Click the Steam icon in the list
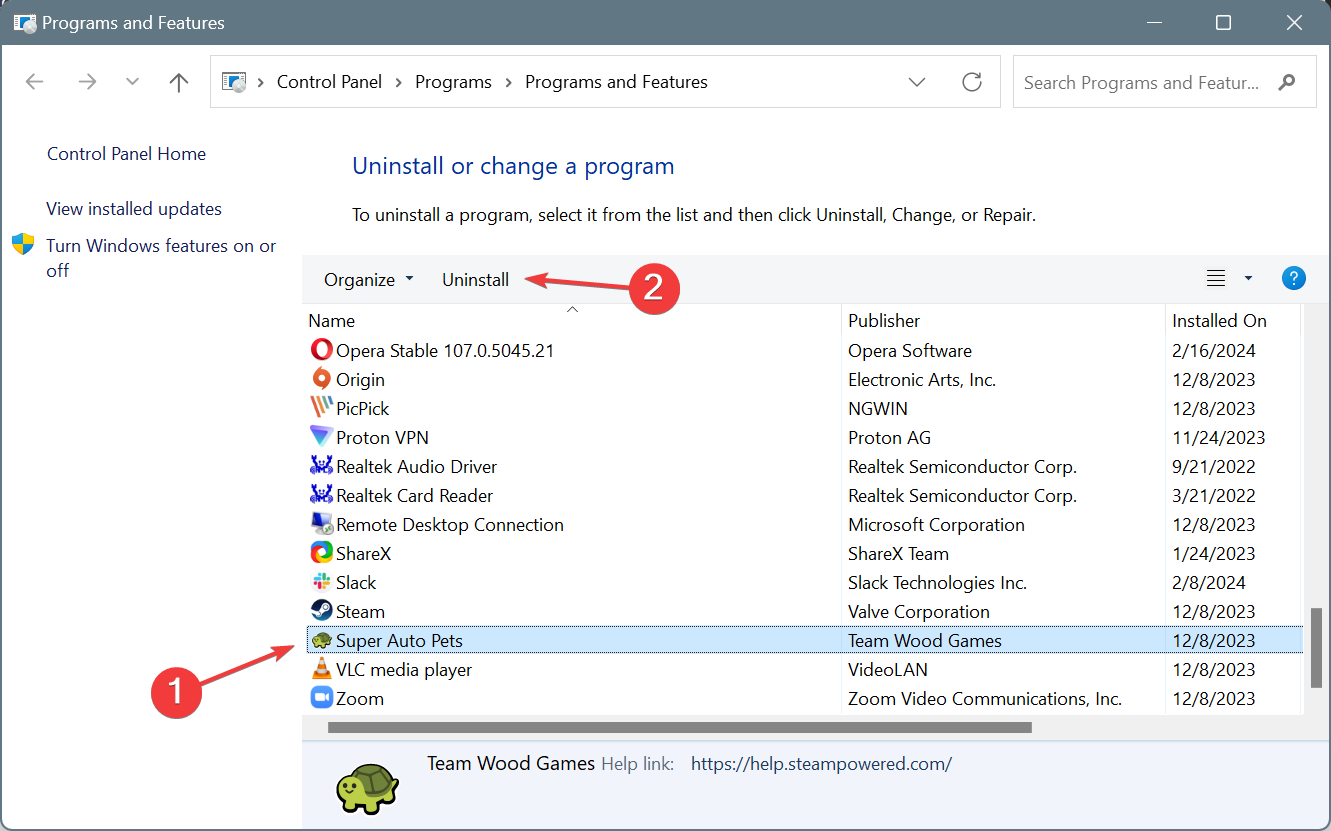The width and height of the screenshot is (1331, 831). (322, 610)
